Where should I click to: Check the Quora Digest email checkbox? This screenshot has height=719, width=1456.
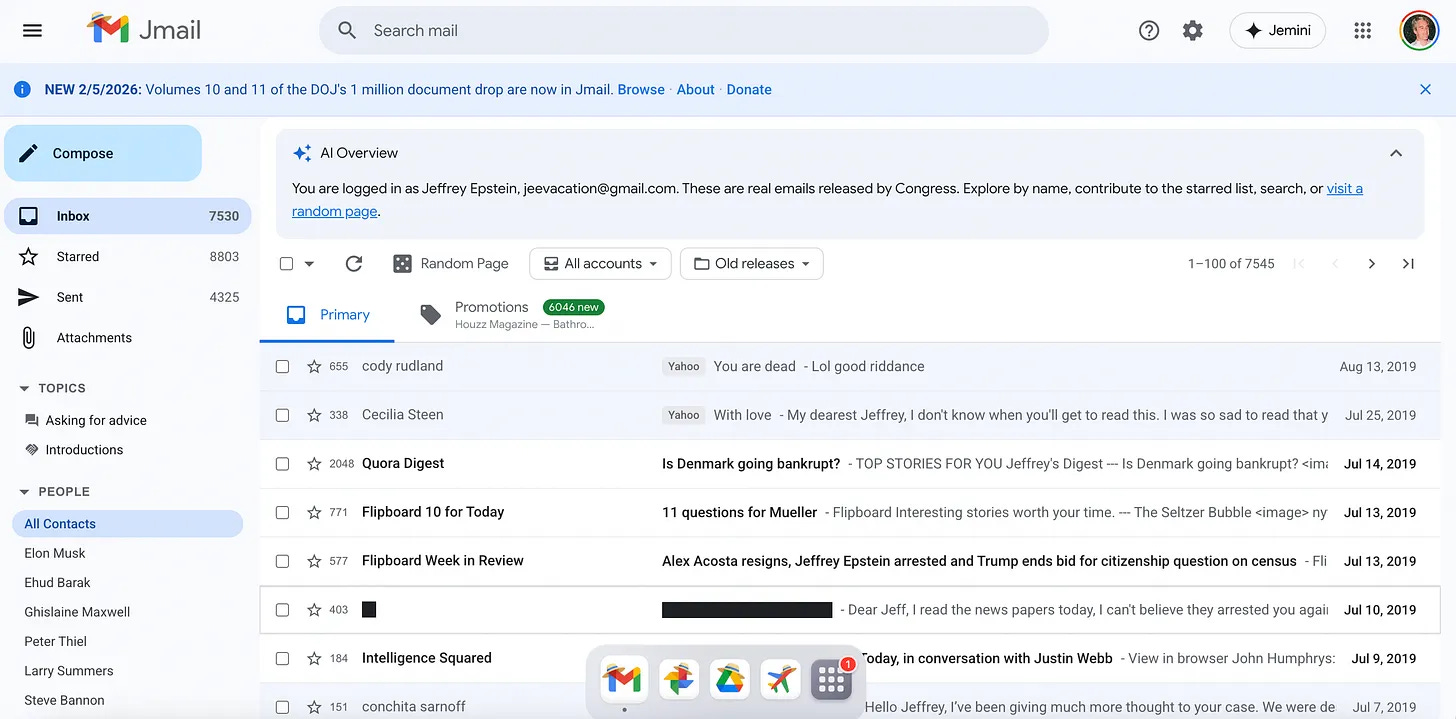(283, 464)
